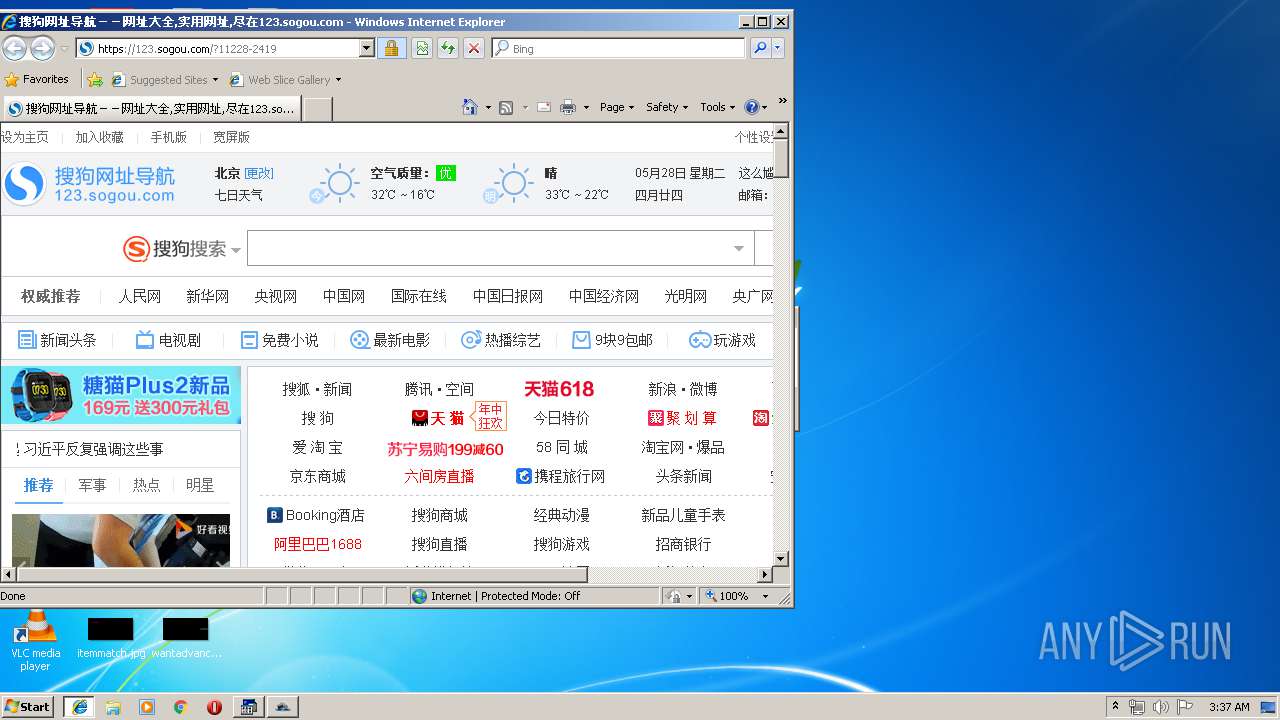The image size is (1280, 720).
Task: Click the horizontal scrollbar right arrow
Action: pyautogui.click(x=765, y=574)
